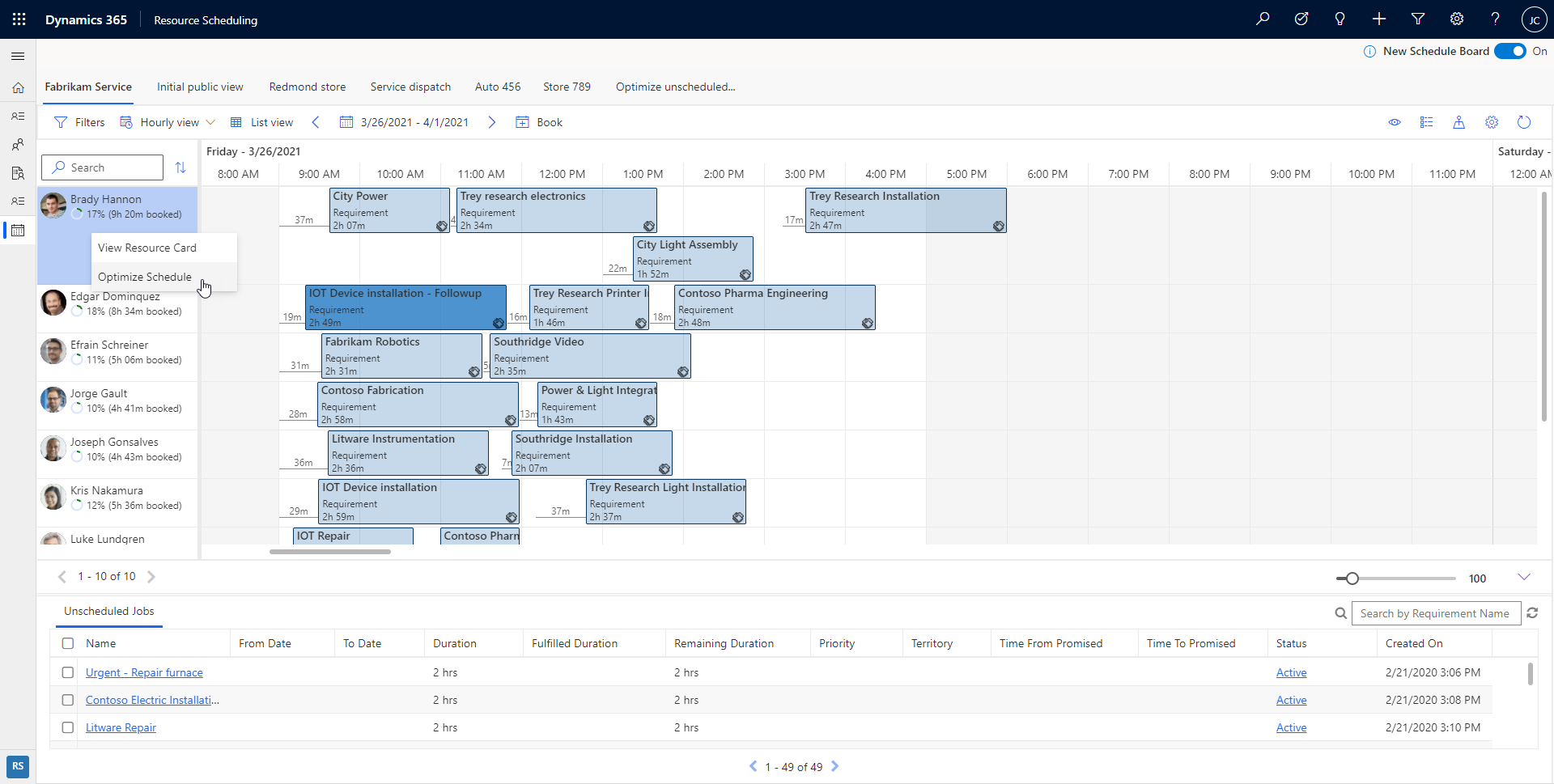The height and width of the screenshot is (784, 1554).
Task: Click the info icon beside New Schedule Board
Action: point(1369,52)
